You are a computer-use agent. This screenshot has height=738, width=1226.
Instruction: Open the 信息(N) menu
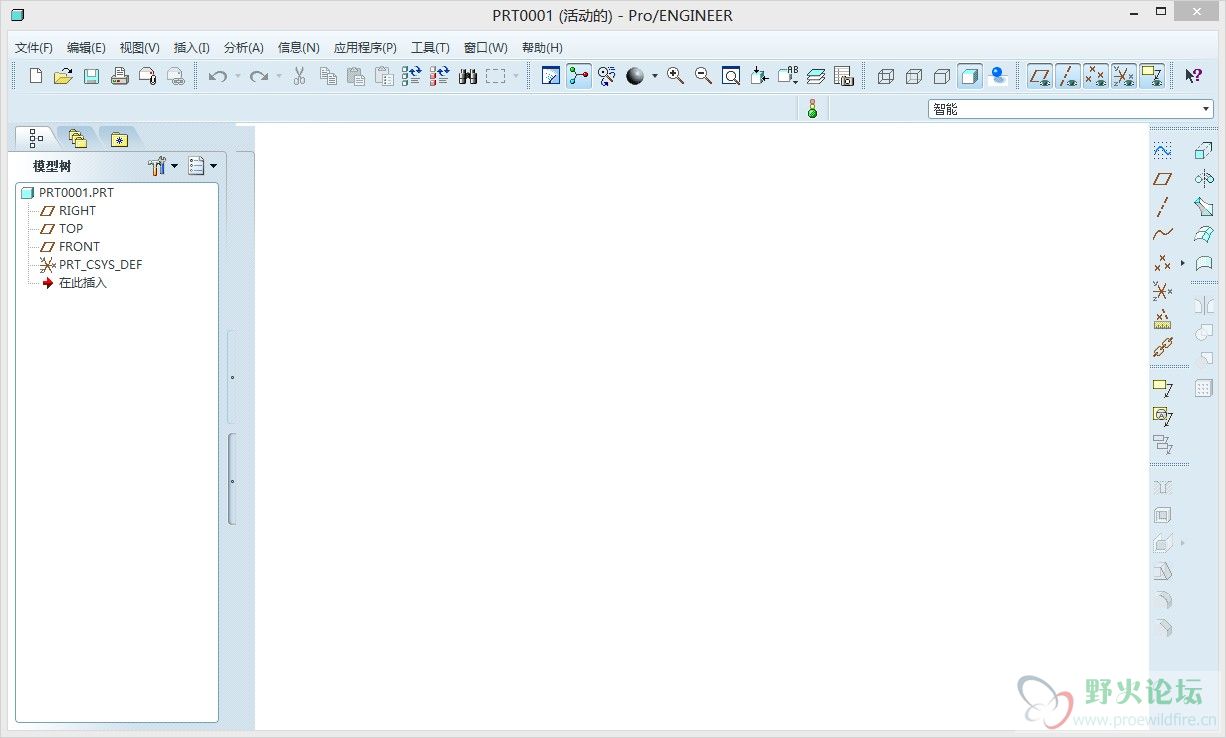(x=299, y=47)
